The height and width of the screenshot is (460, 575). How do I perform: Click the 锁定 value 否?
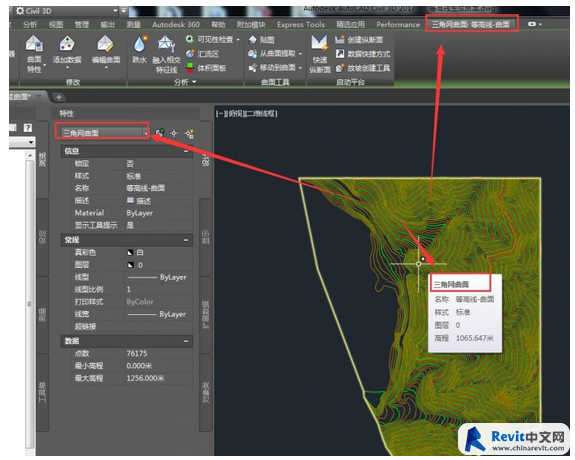point(130,164)
